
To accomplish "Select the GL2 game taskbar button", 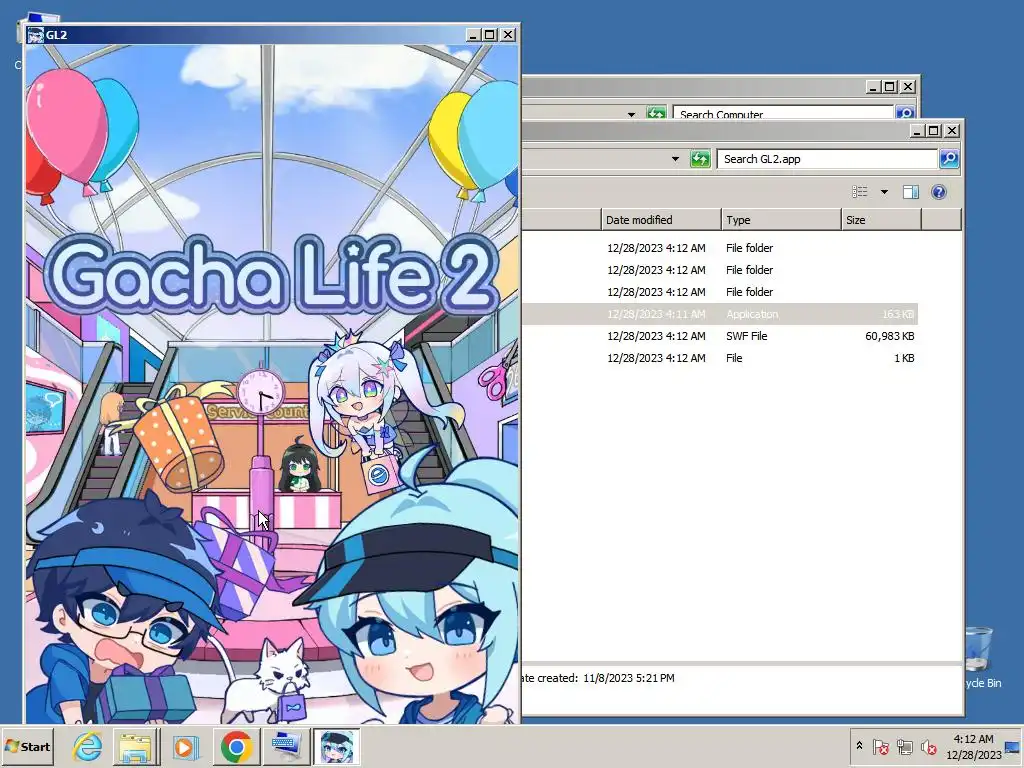I will (336, 746).
